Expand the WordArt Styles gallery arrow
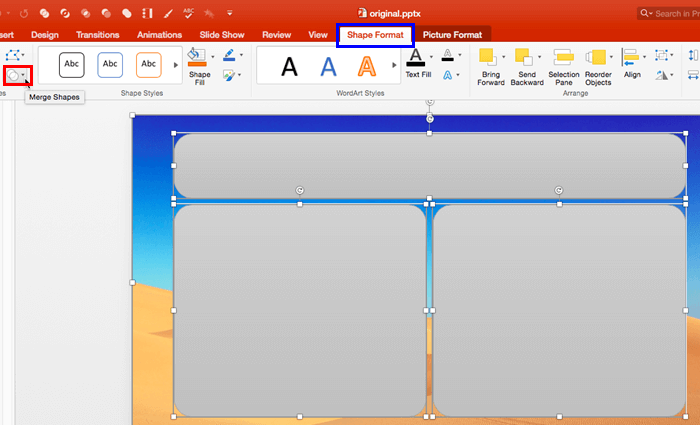 point(395,66)
